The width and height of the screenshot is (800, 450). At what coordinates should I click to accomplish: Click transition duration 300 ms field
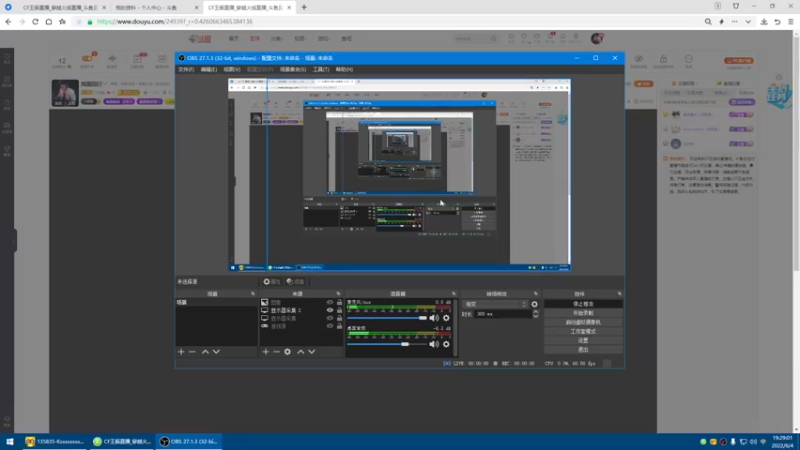[x=503, y=314]
